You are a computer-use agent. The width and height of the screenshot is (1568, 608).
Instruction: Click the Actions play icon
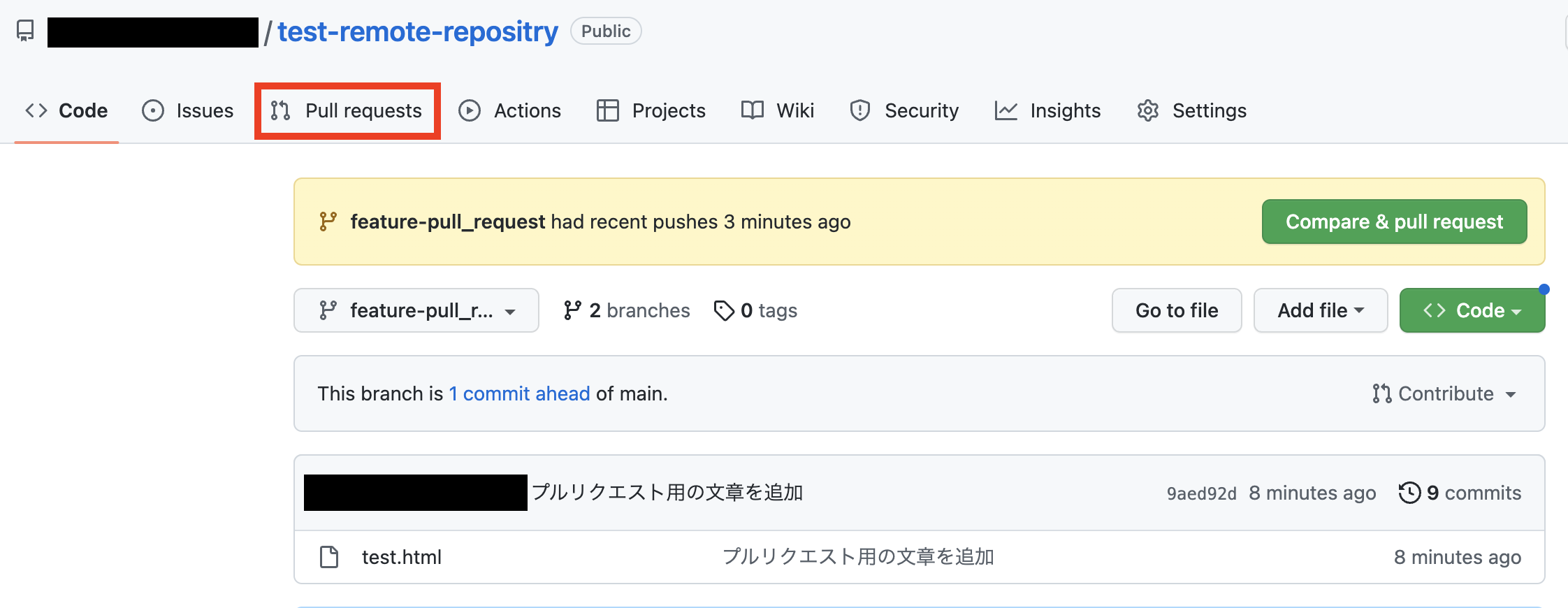(470, 110)
